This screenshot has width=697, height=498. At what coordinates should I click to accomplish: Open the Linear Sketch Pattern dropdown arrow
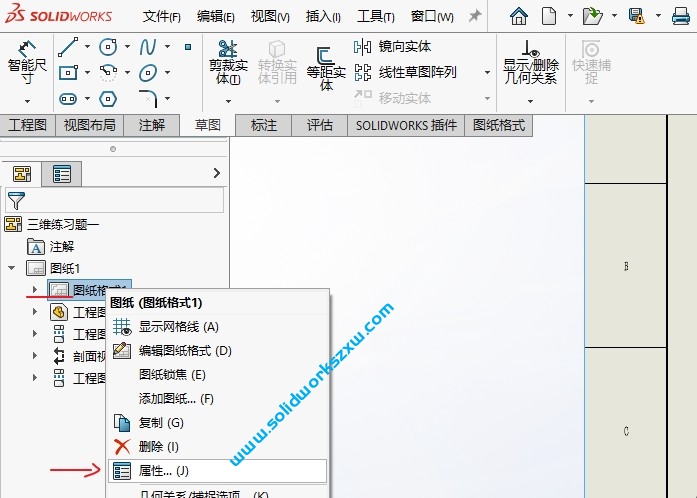coord(487,72)
